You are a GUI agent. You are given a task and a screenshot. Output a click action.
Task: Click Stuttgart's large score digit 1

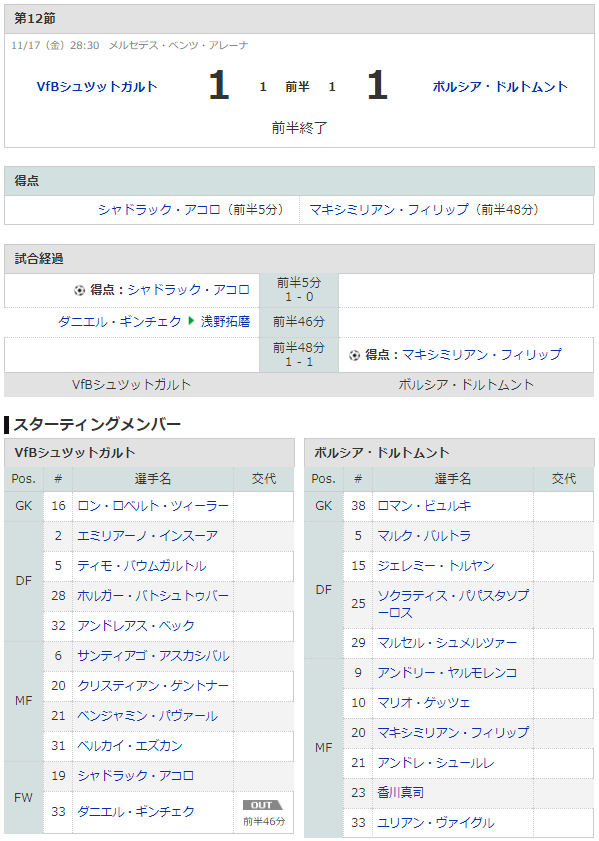point(219,85)
